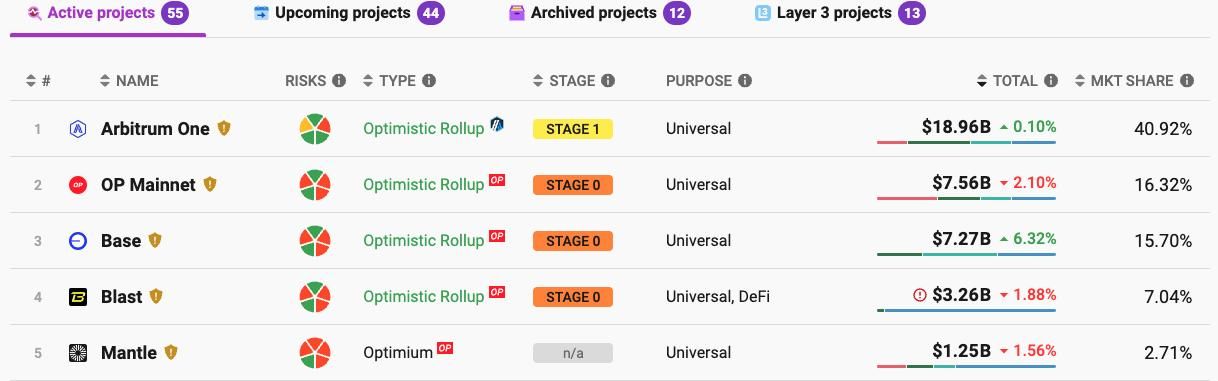Click the value breakdown bar under $7.27B
The height and width of the screenshot is (381, 1218).
point(966,254)
